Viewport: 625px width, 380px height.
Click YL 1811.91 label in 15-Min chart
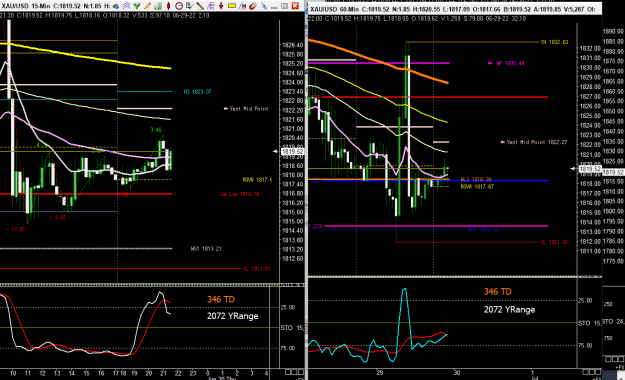pos(256,269)
